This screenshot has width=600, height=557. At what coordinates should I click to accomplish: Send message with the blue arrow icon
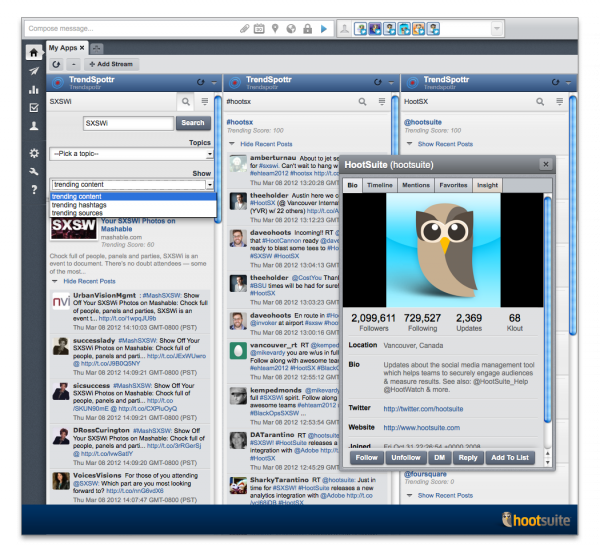(x=324, y=29)
